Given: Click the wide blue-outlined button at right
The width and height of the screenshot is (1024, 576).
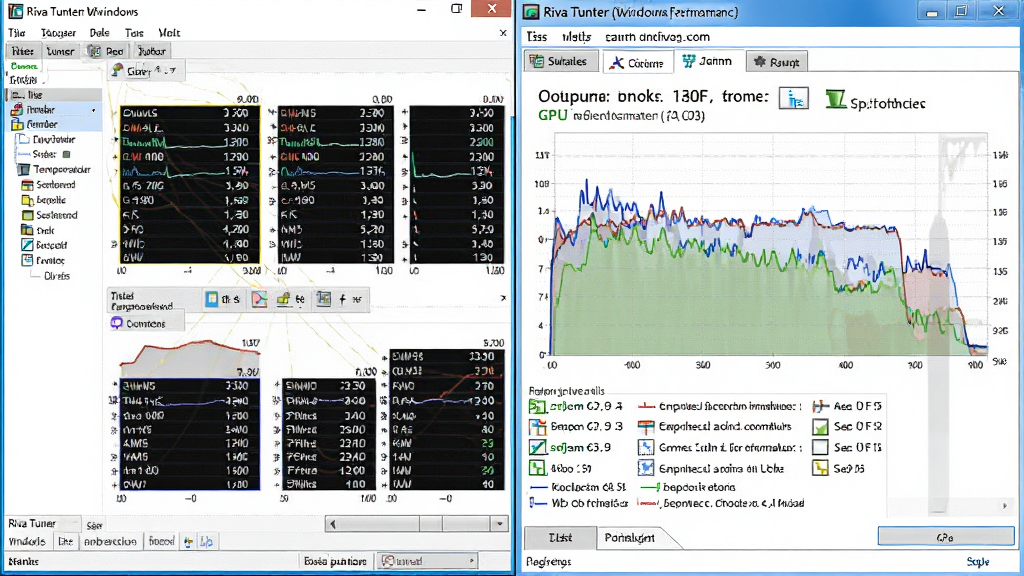Looking at the screenshot, I should coord(946,537).
